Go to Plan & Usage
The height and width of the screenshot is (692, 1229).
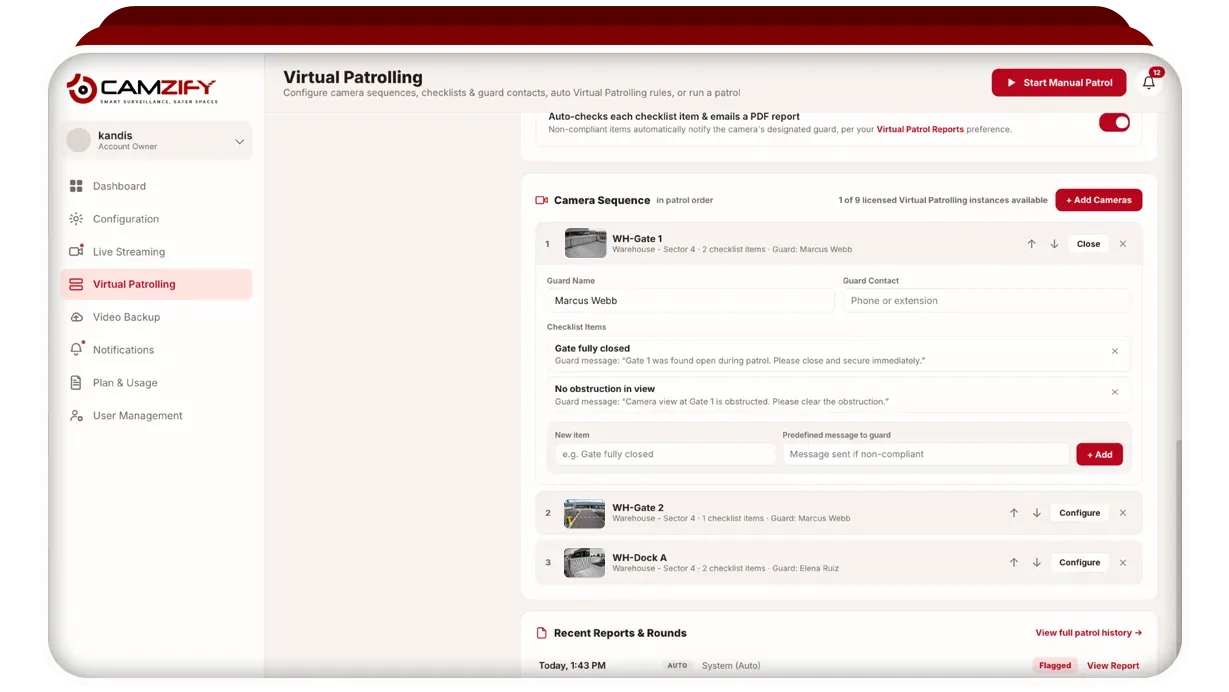coord(156,383)
